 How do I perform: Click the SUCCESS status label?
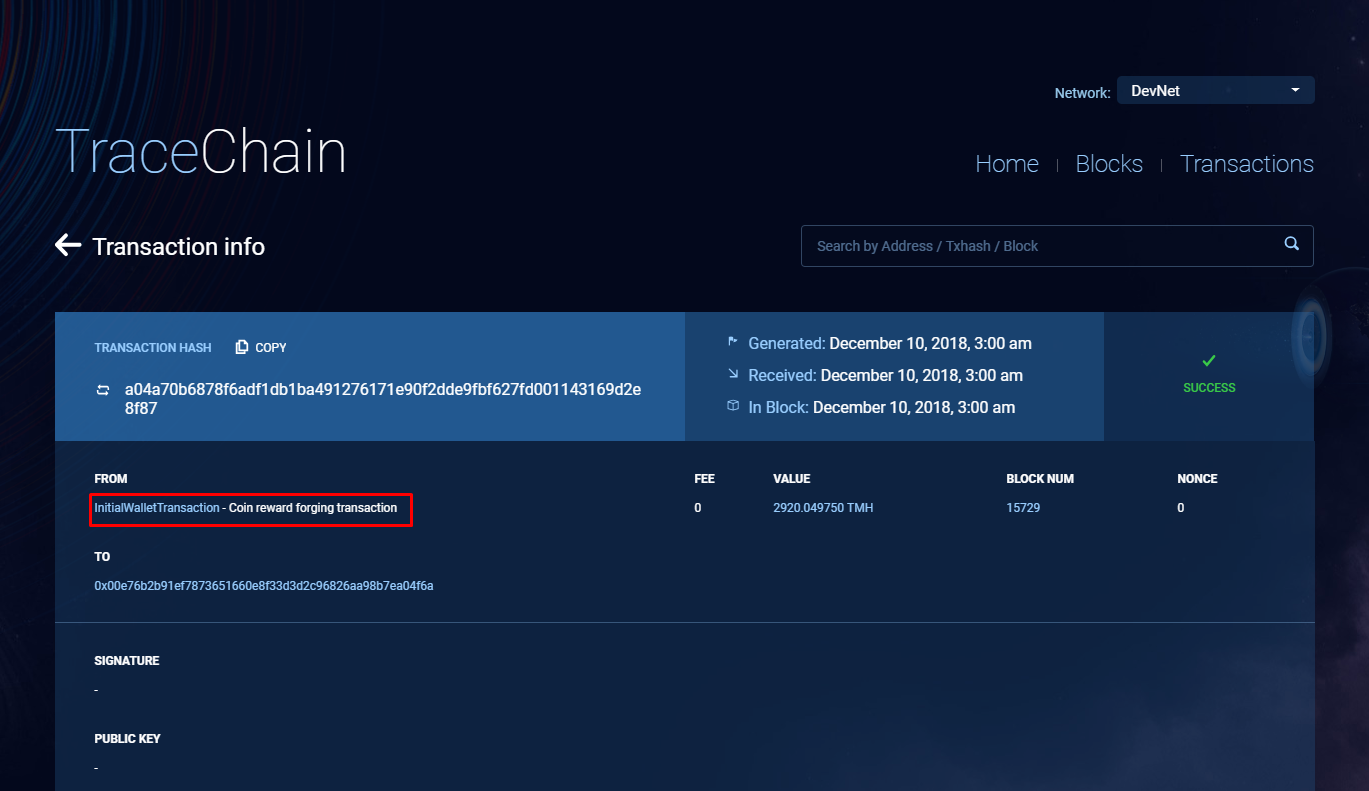pyautogui.click(x=1209, y=388)
